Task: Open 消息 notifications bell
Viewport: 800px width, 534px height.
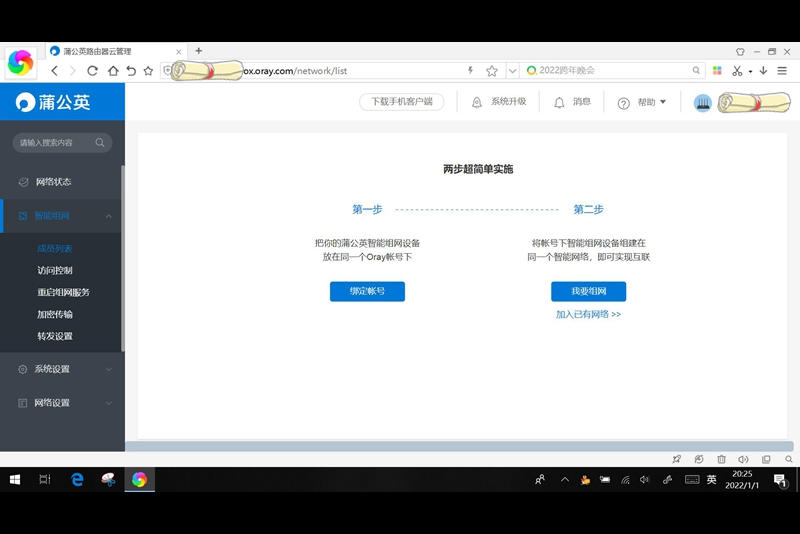Action: 572,102
